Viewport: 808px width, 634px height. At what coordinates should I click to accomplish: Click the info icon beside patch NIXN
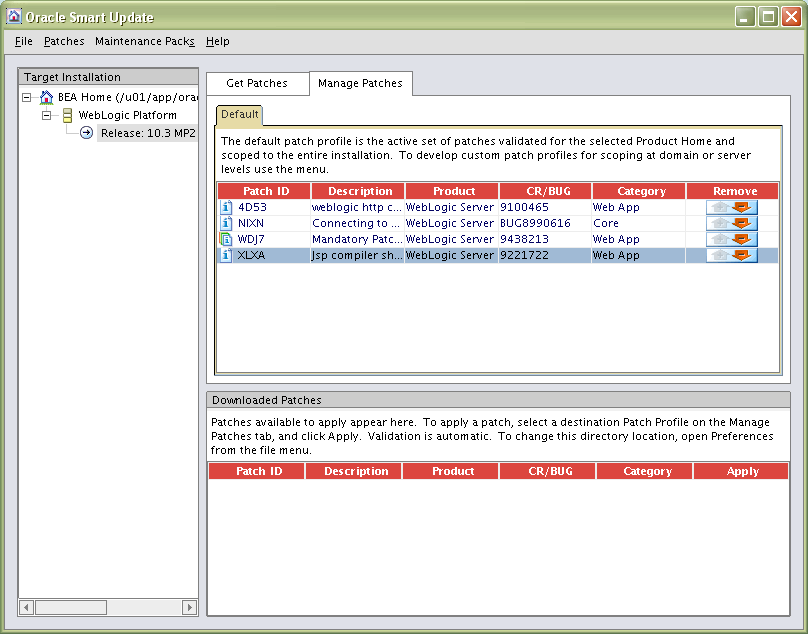(226, 223)
